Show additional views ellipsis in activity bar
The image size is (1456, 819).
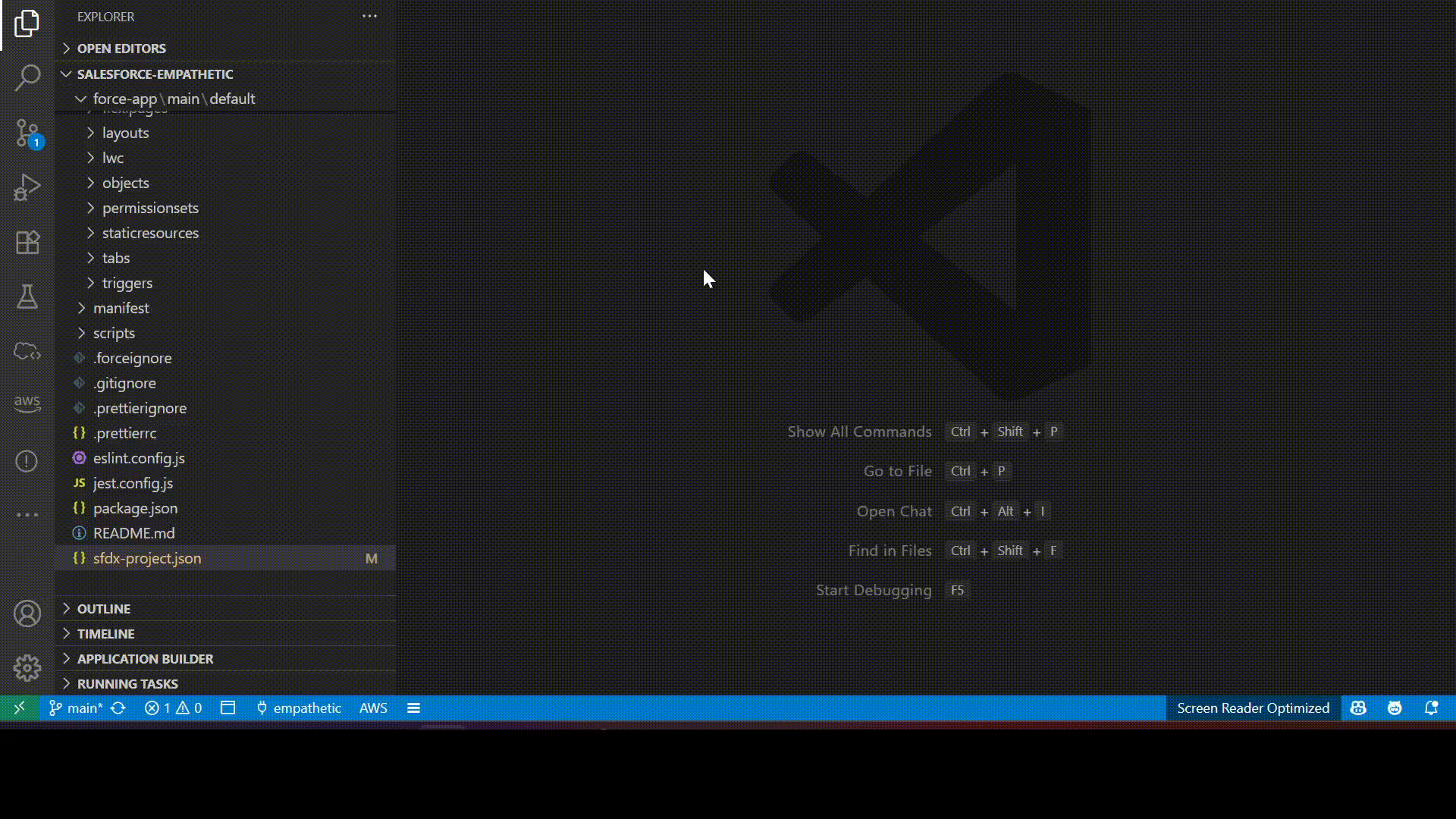click(27, 515)
